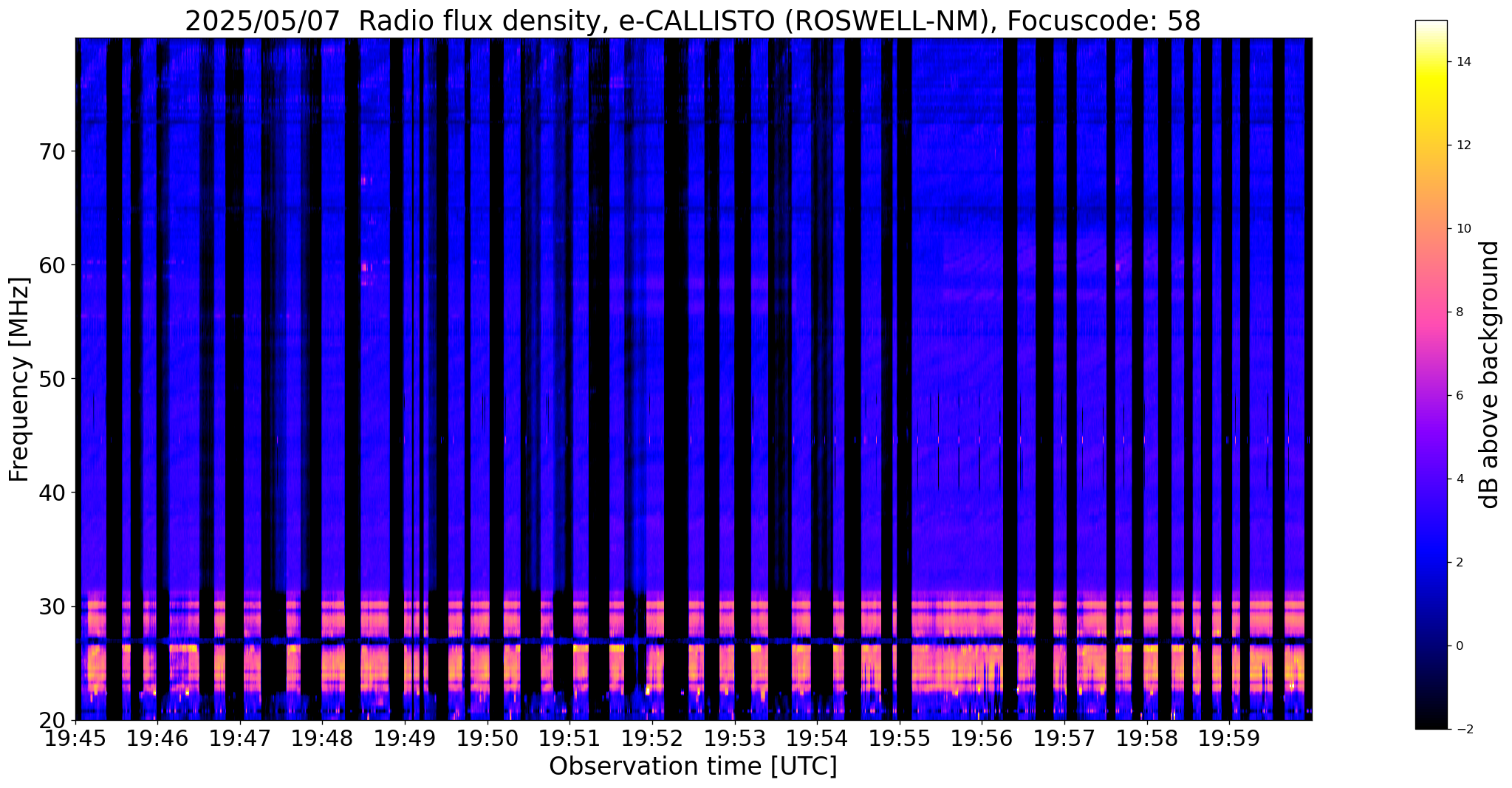Select the 19:55 time tick label
This screenshot has width=1512, height=788.
point(899,738)
